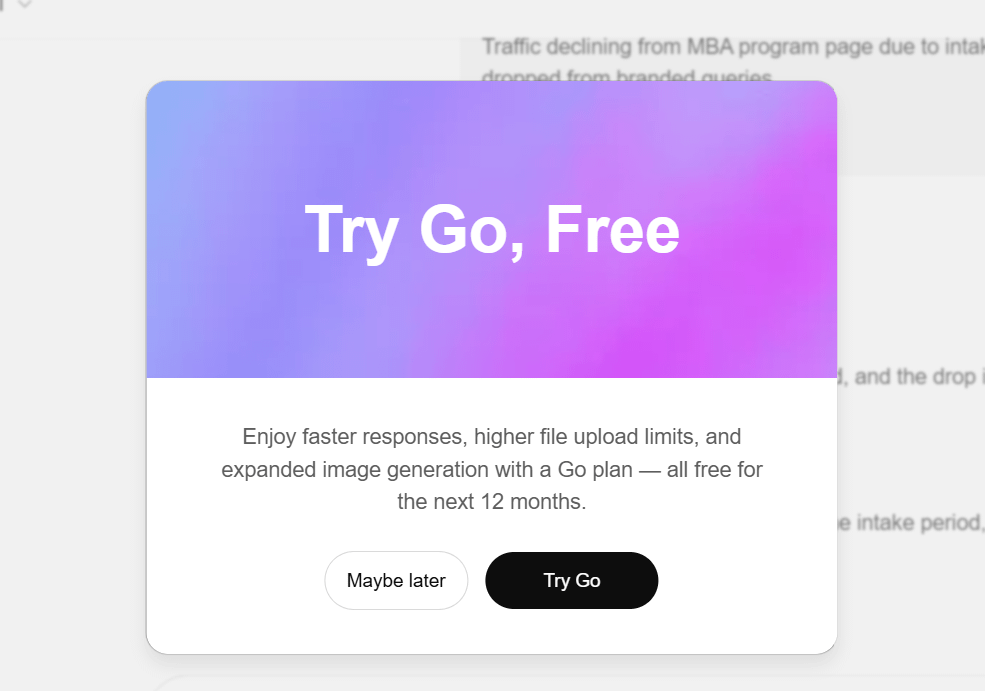This screenshot has height=691, width=985.
Task: Dismiss the offer with Maybe later
Action: 396,580
